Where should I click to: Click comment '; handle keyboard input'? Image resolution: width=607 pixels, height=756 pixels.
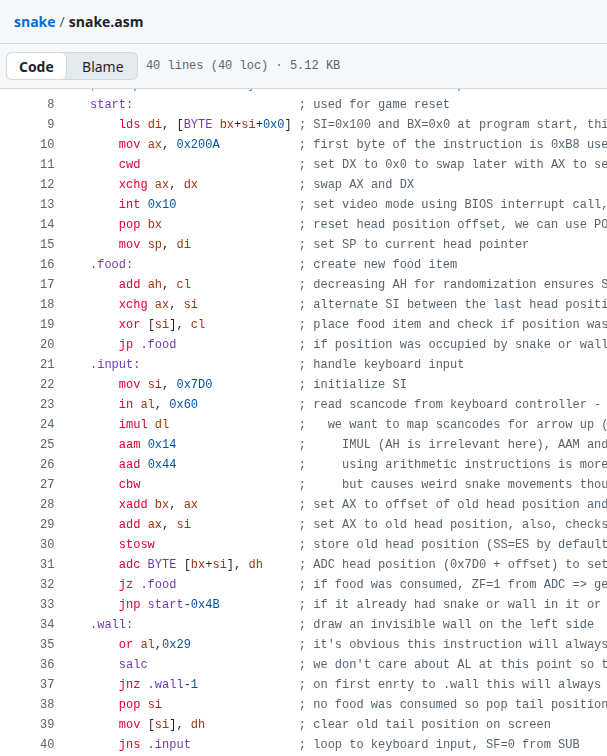tap(381, 364)
